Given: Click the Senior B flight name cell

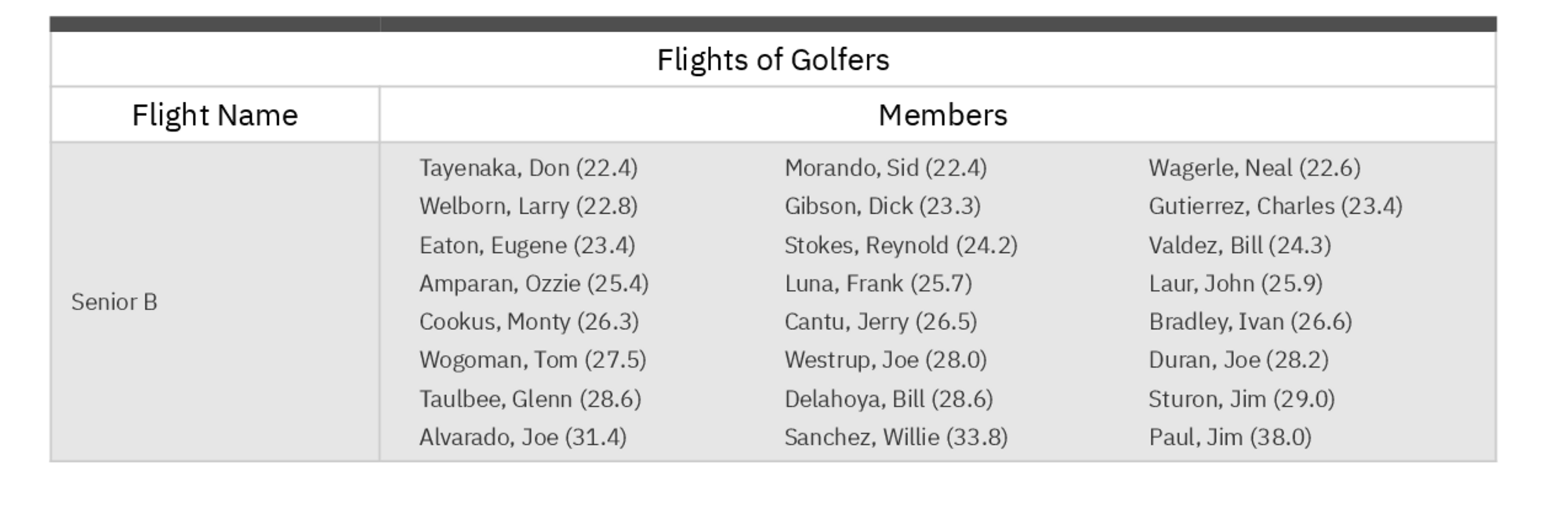Looking at the screenshot, I should (x=114, y=302).
